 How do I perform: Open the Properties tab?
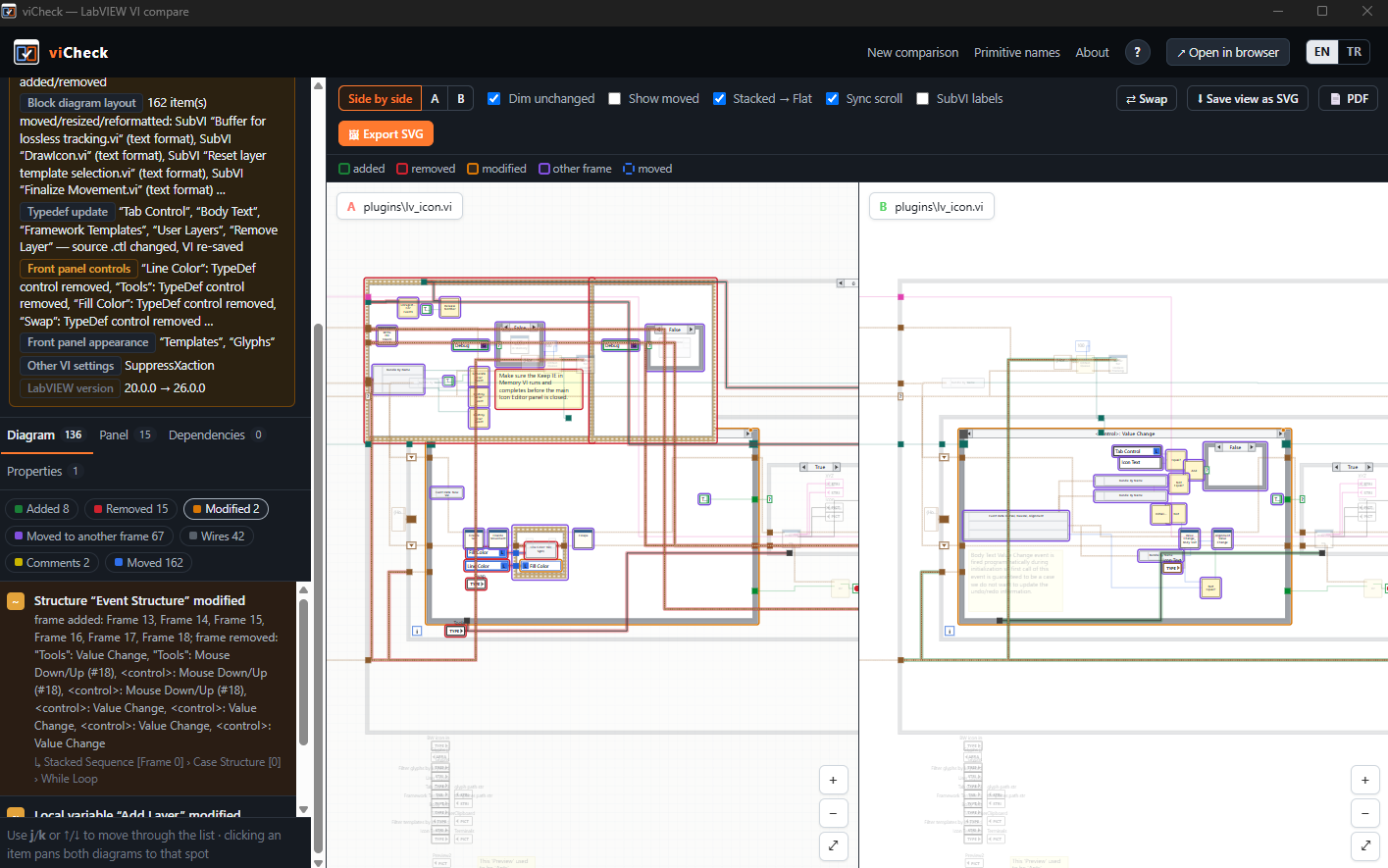coord(45,471)
